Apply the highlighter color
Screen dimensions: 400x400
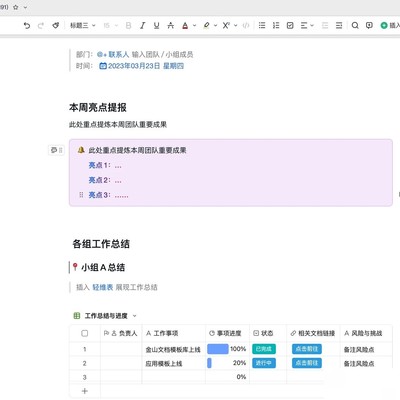point(206,25)
